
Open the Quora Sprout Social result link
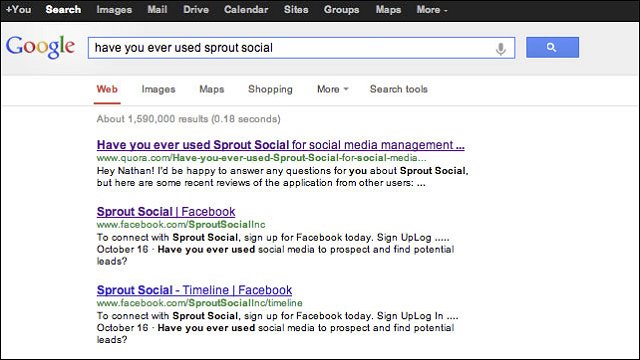(280, 145)
